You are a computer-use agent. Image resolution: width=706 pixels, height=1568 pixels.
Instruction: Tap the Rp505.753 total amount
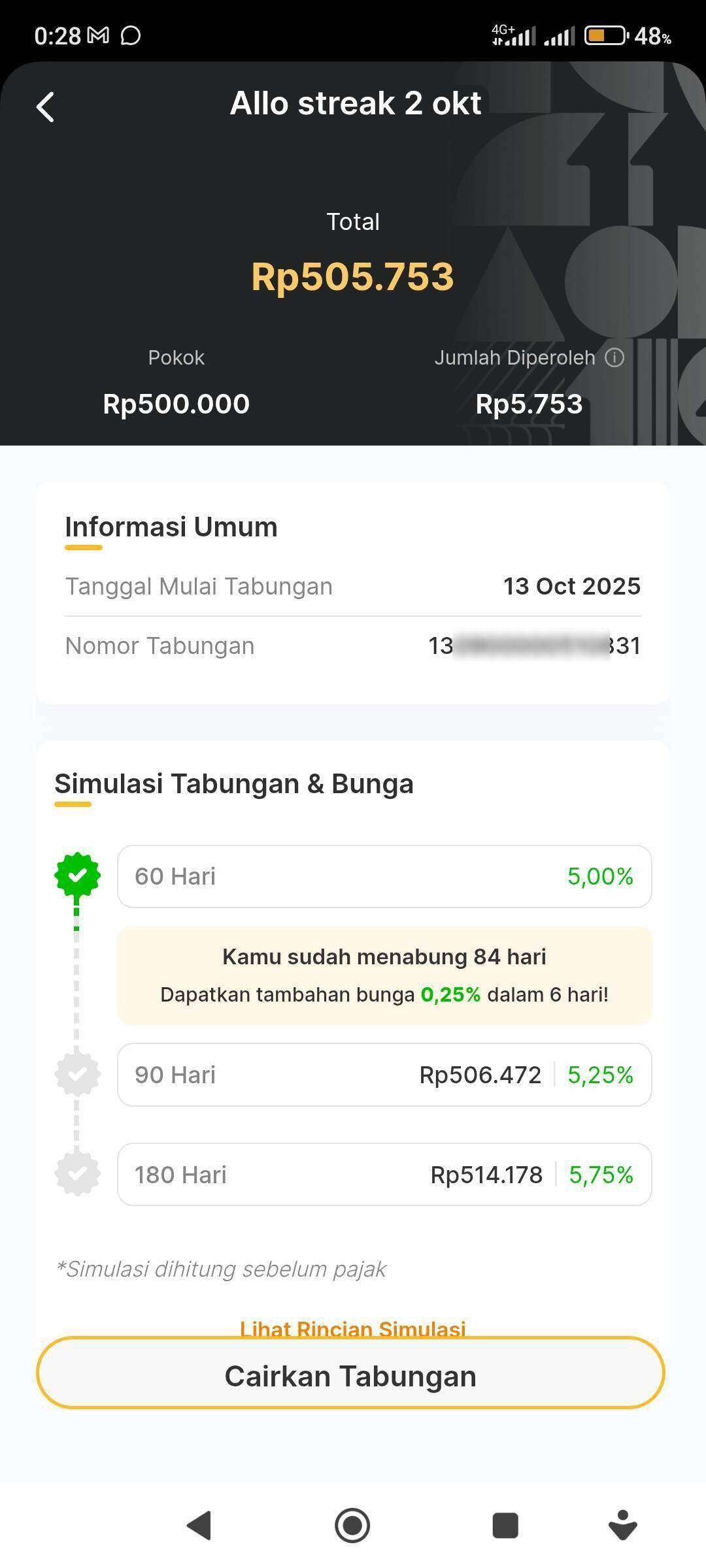(x=352, y=276)
